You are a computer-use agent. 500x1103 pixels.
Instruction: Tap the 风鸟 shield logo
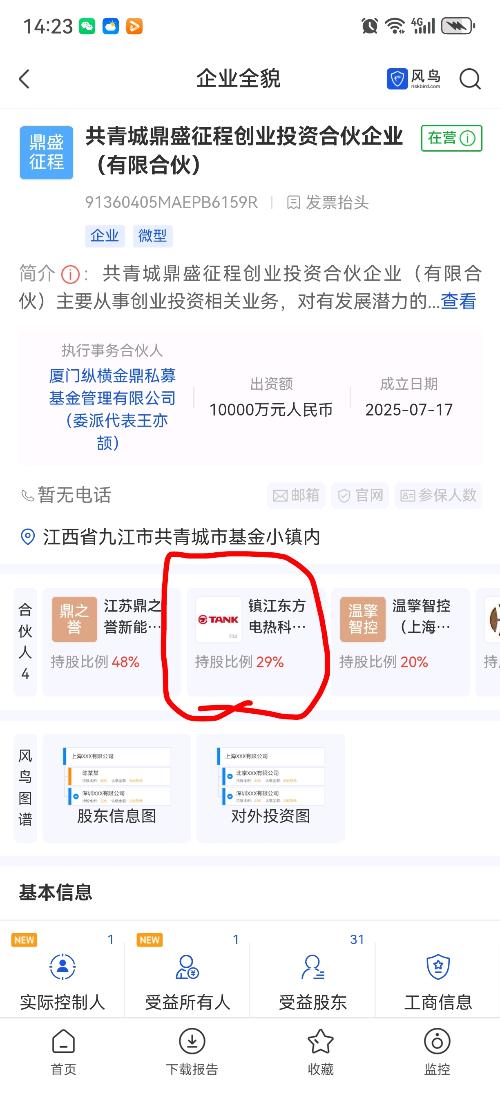click(x=414, y=78)
